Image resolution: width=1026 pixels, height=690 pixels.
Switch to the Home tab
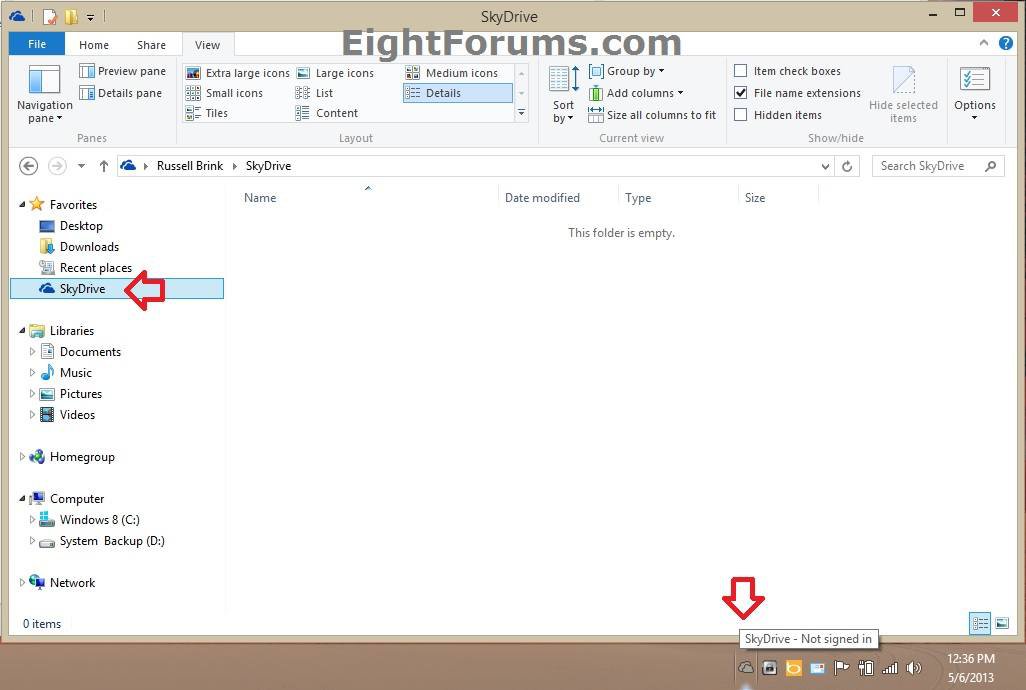point(94,45)
